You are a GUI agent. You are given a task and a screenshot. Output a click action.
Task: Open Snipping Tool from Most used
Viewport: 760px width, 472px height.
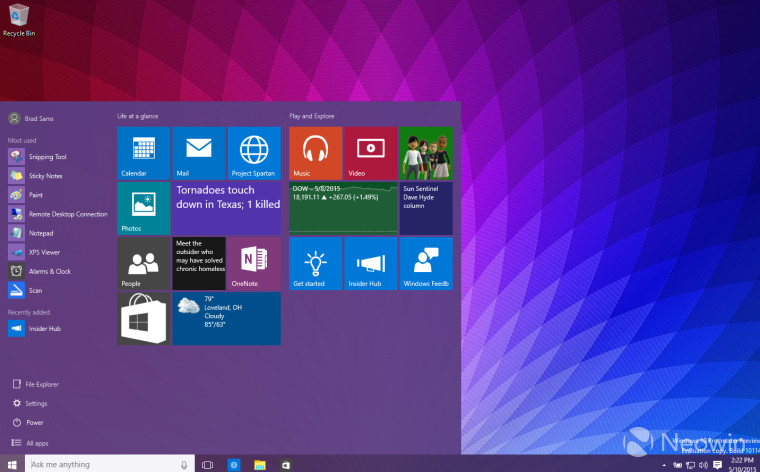[47, 157]
